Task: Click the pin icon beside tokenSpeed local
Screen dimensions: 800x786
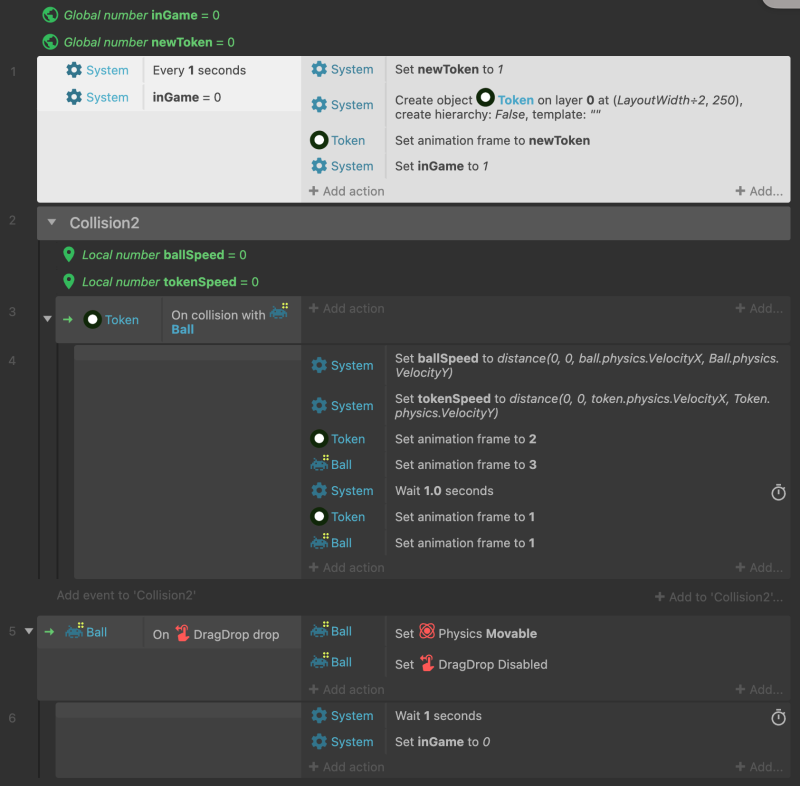Action: [69, 282]
